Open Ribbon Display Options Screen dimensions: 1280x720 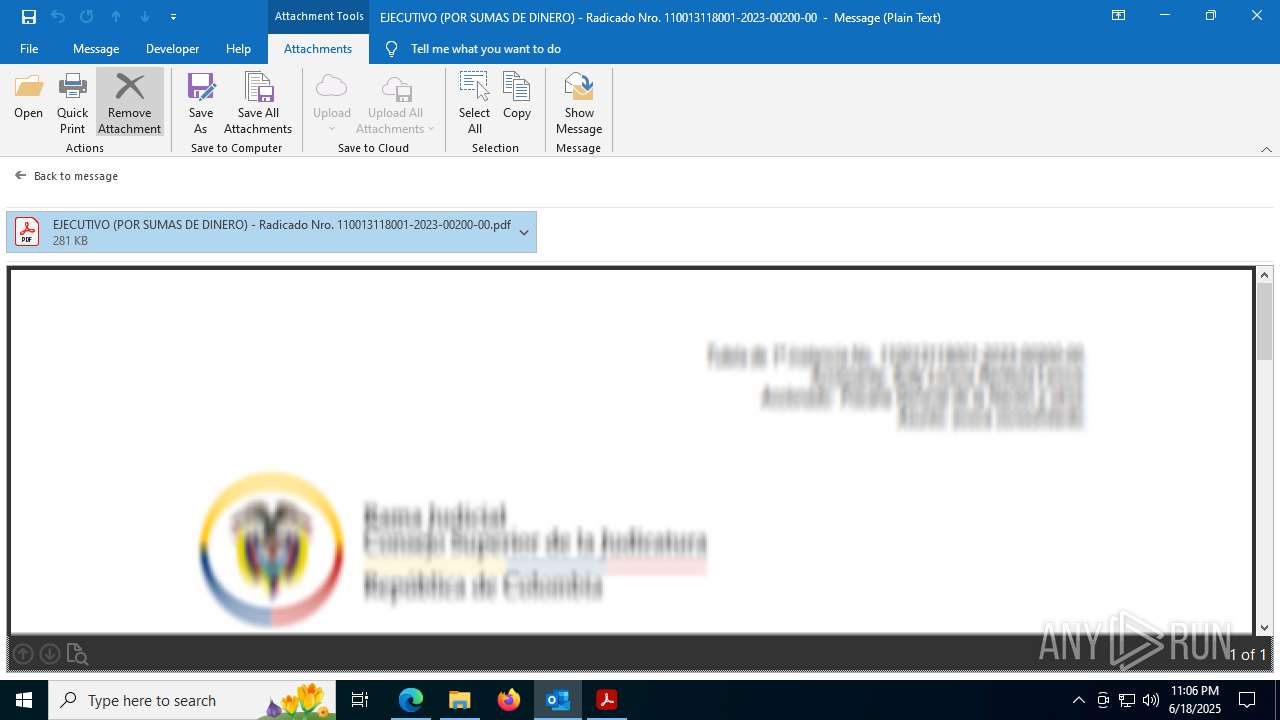tap(1119, 16)
